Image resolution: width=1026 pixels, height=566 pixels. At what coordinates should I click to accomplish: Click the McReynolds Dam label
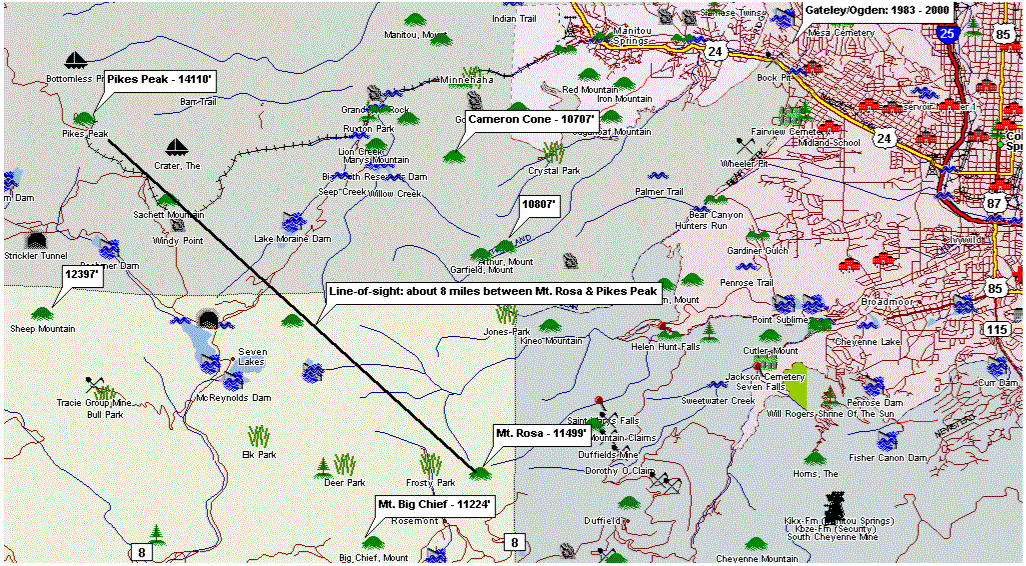coord(234,398)
